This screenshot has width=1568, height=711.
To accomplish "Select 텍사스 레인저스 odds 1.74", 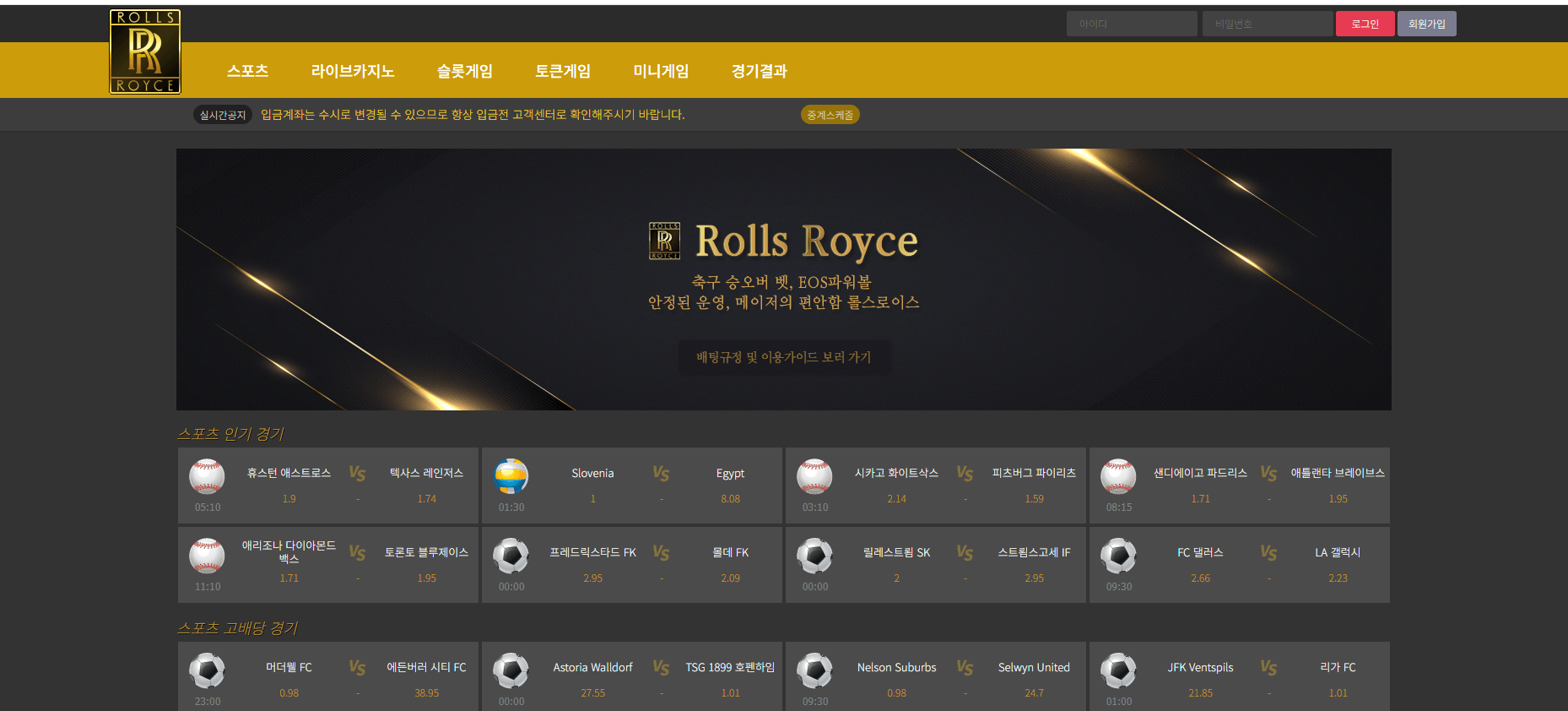I will pyautogui.click(x=426, y=499).
